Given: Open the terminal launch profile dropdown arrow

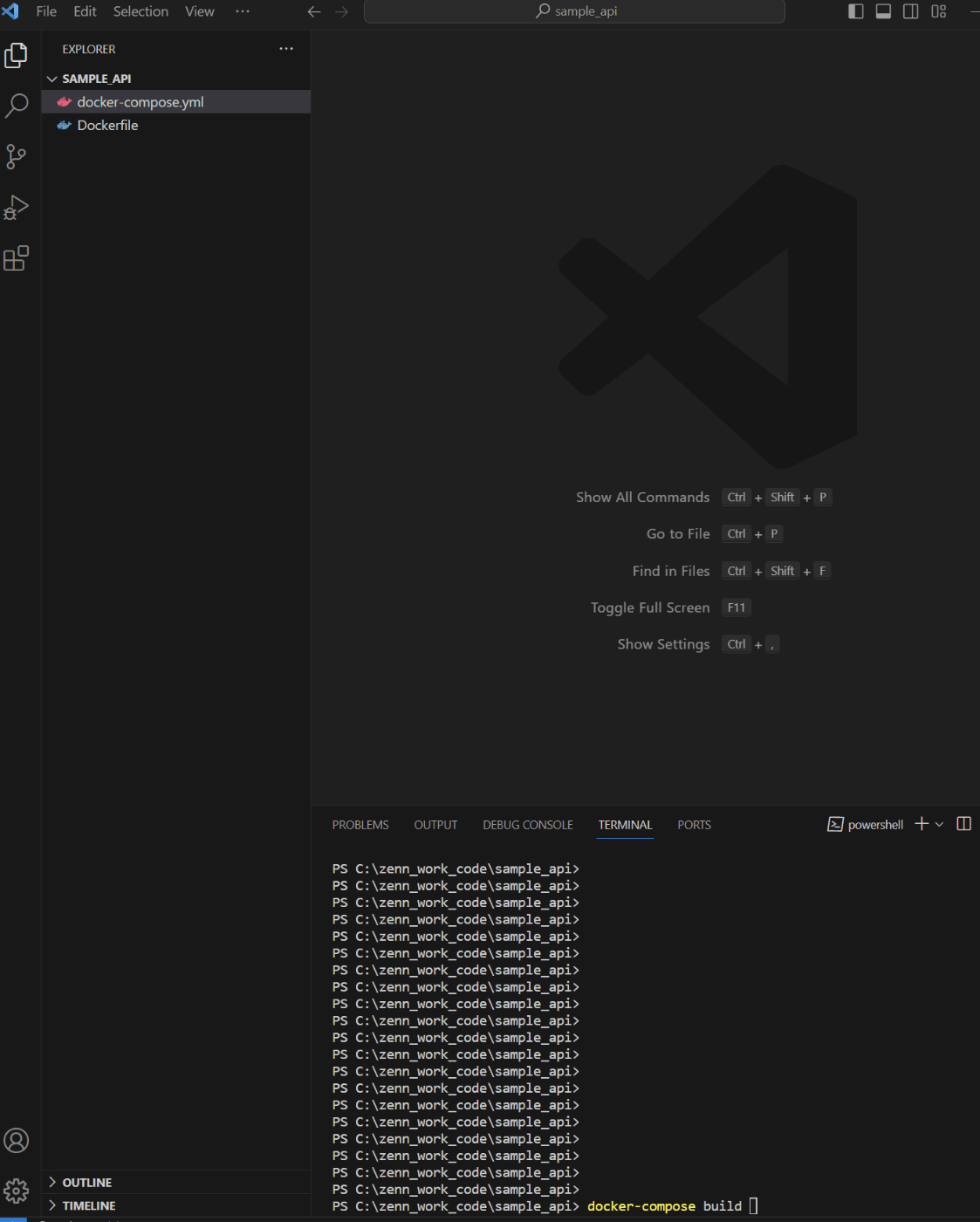Looking at the screenshot, I should (940, 824).
